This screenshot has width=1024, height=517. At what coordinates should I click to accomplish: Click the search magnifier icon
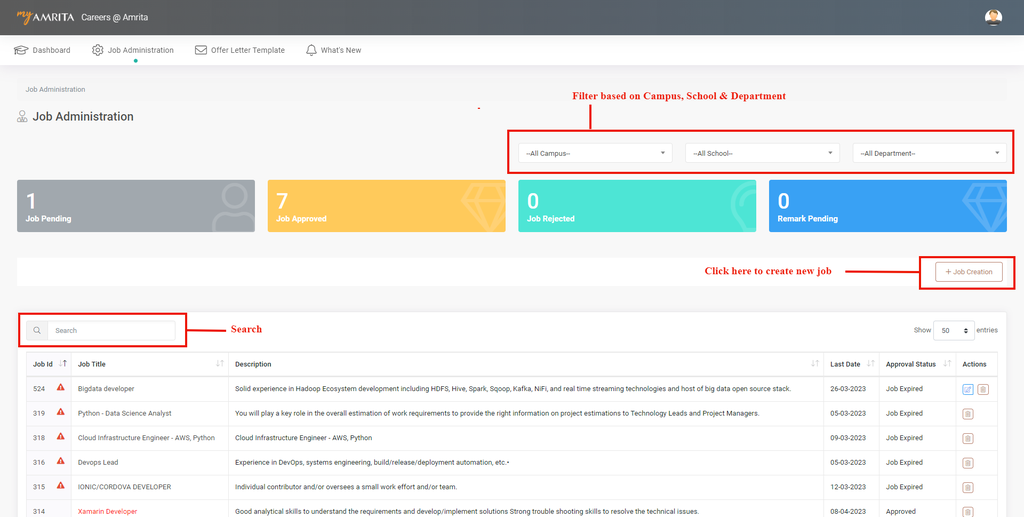(36, 330)
